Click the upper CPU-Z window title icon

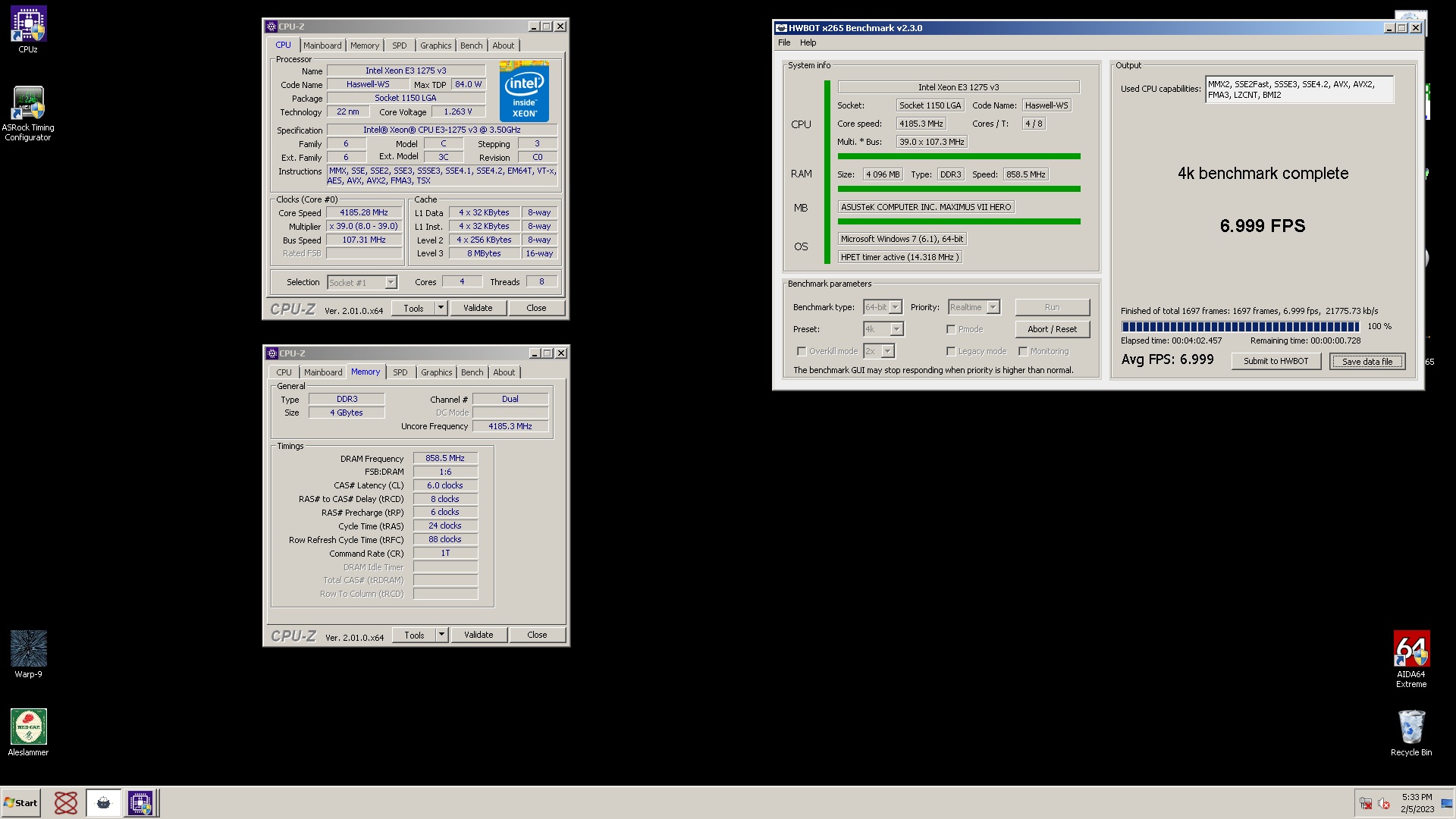click(x=271, y=27)
